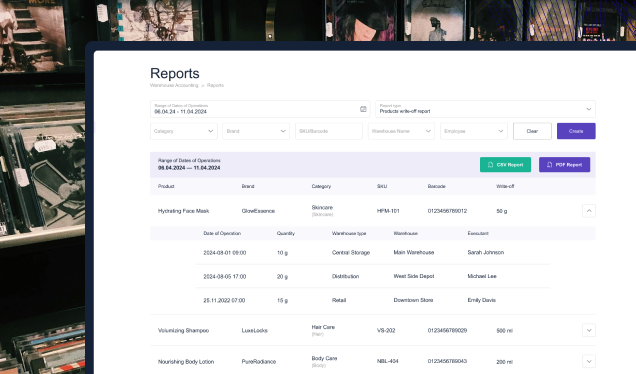636x374 pixels.
Task: Click the Product column header
Action: (166, 186)
